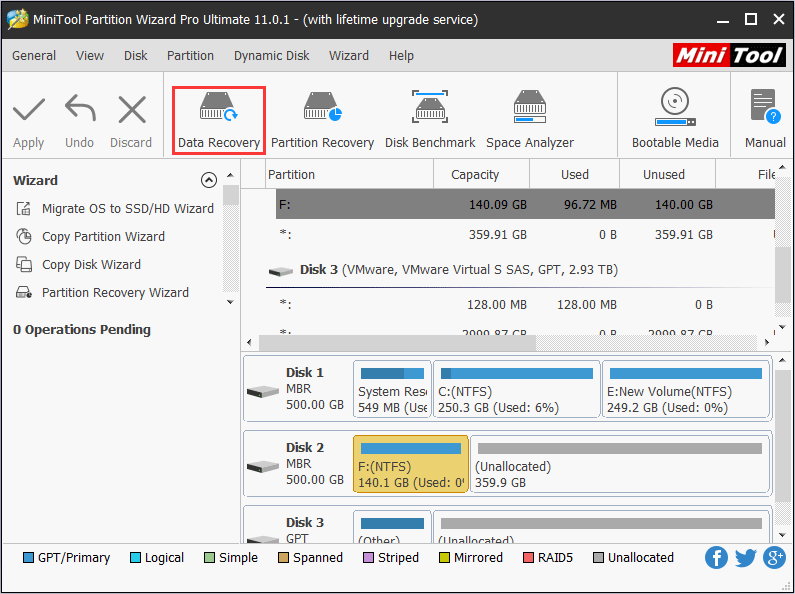Viewport: 795px width, 594px height.
Task: Select the 128.00 MB partition row
Action: (525, 304)
